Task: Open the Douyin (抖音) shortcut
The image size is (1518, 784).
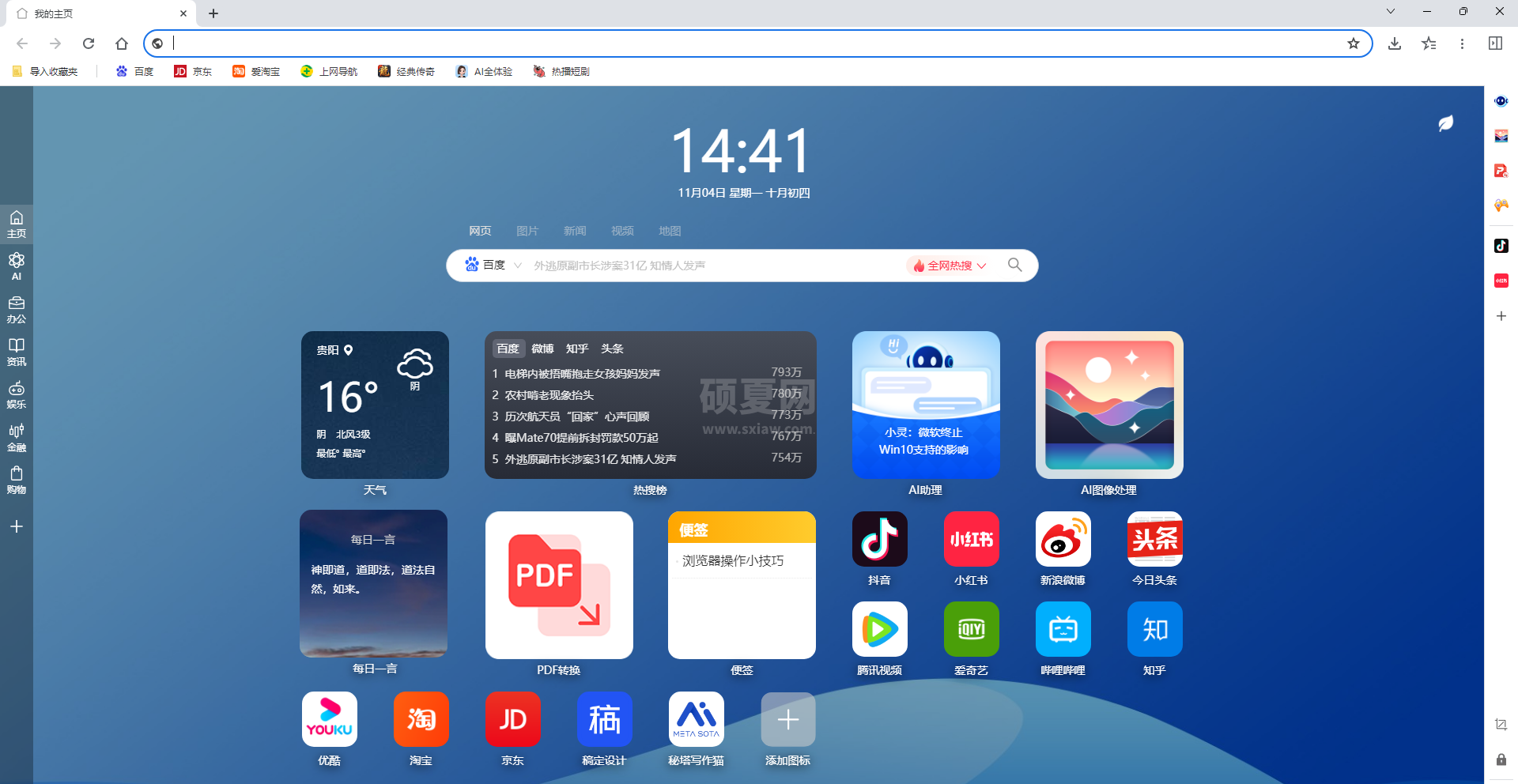Action: 879,539
